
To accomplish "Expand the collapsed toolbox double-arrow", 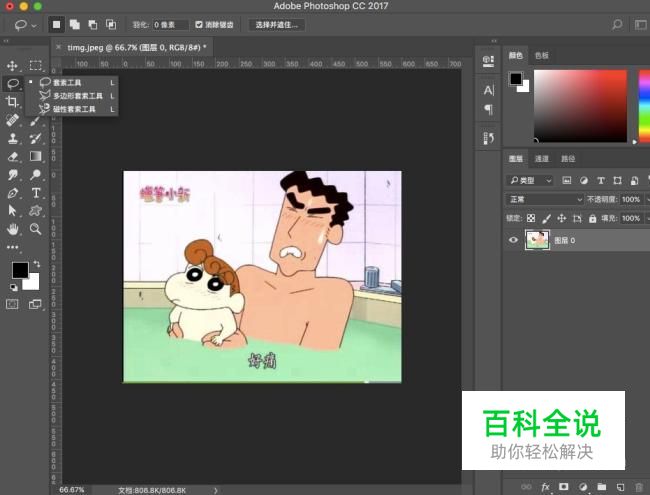I will tap(6, 41).
